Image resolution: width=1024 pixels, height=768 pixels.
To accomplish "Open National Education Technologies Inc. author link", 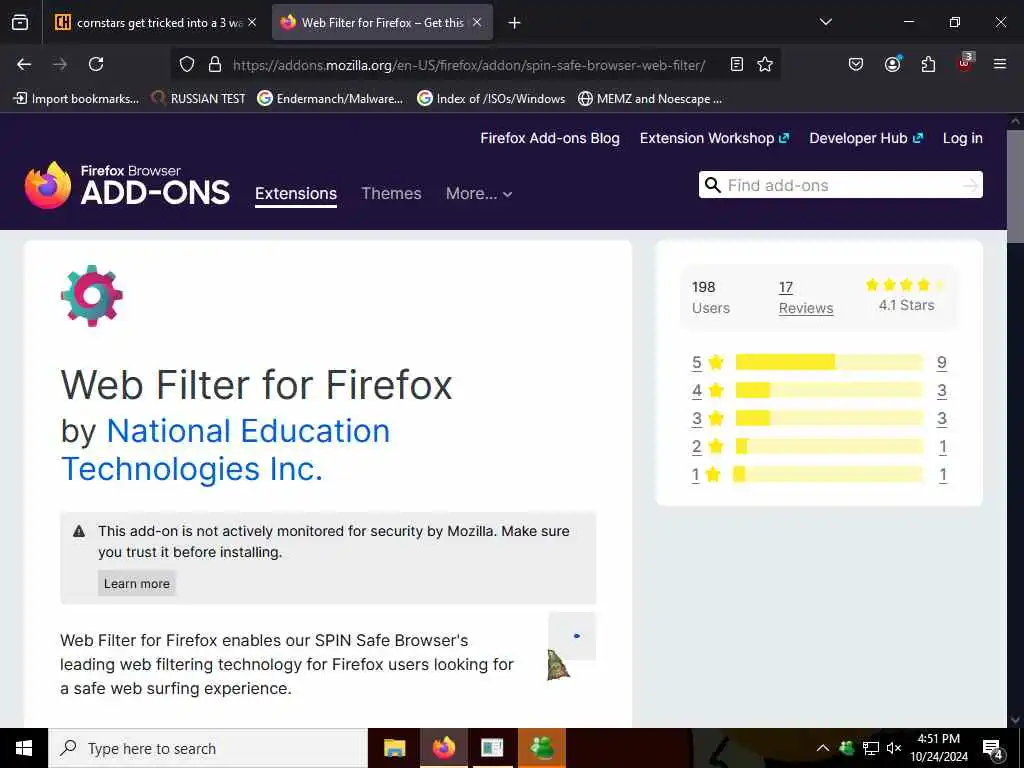I will click(x=225, y=450).
